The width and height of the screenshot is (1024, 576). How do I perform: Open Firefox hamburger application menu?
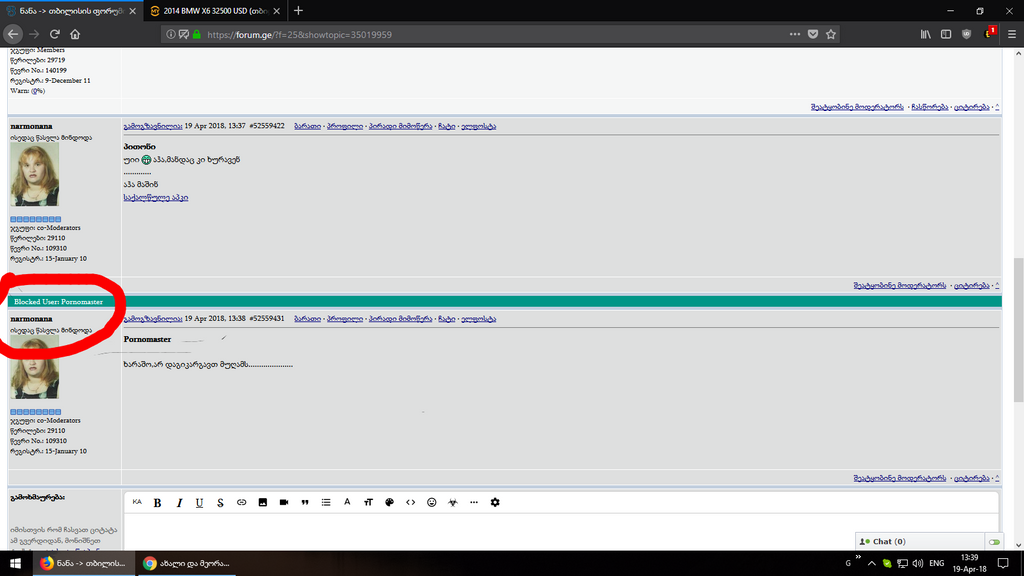click(1012, 34)
